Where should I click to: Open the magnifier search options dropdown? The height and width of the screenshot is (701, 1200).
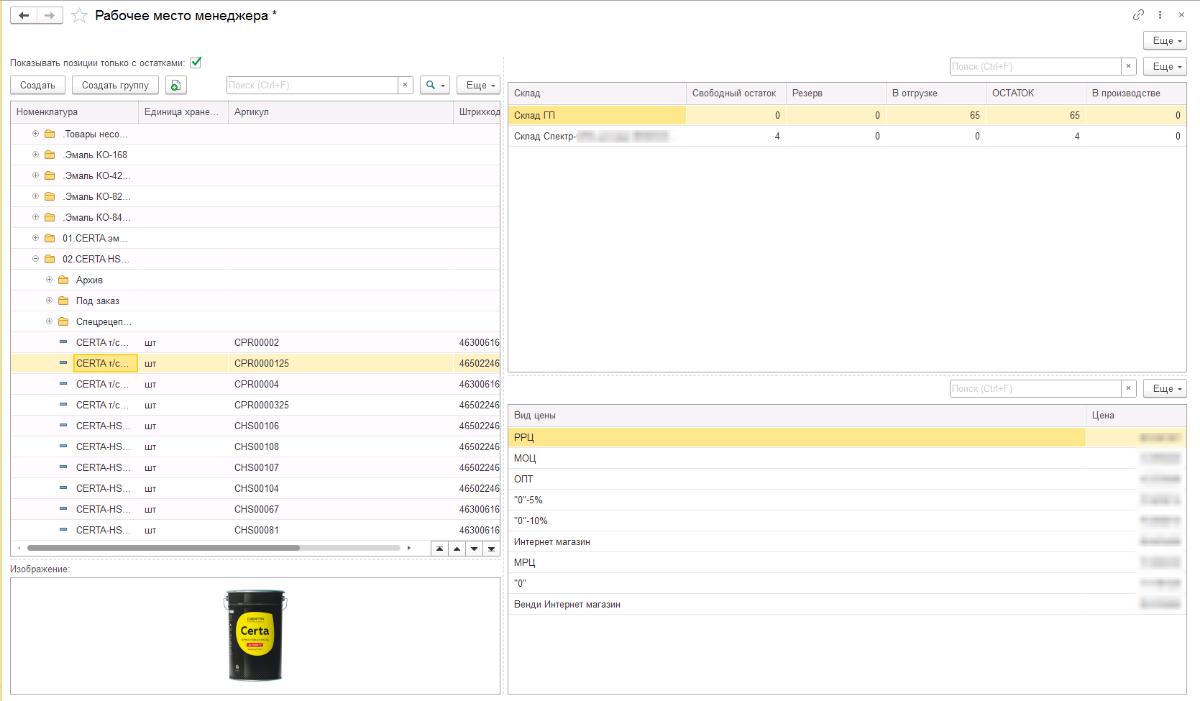[435, 85]
